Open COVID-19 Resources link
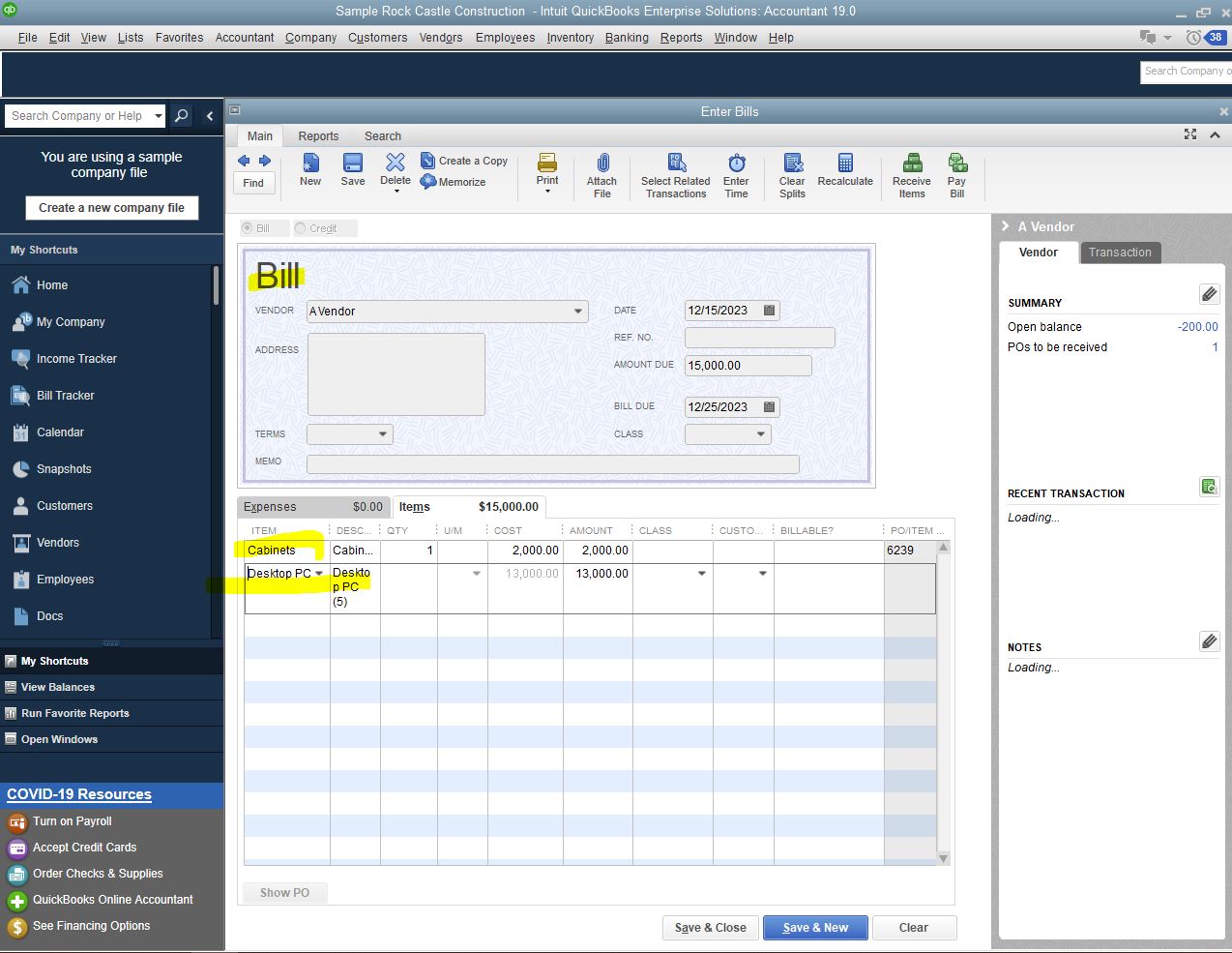The image size is (1232, 953). pyautogui.click(x=79, y=794)
